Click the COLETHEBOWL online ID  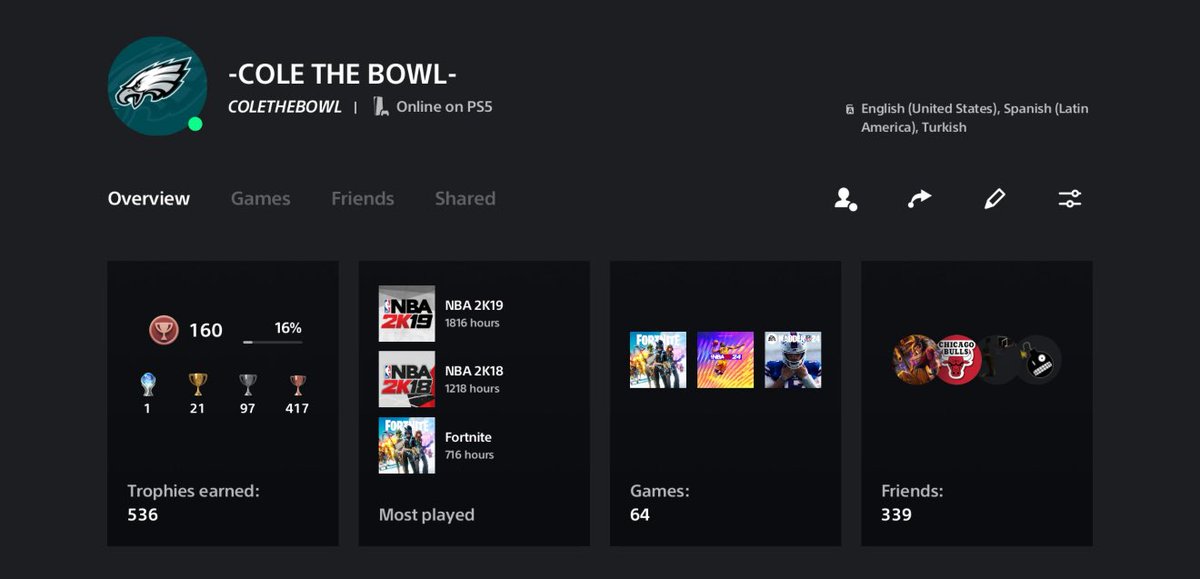click(x=285, y=107)
